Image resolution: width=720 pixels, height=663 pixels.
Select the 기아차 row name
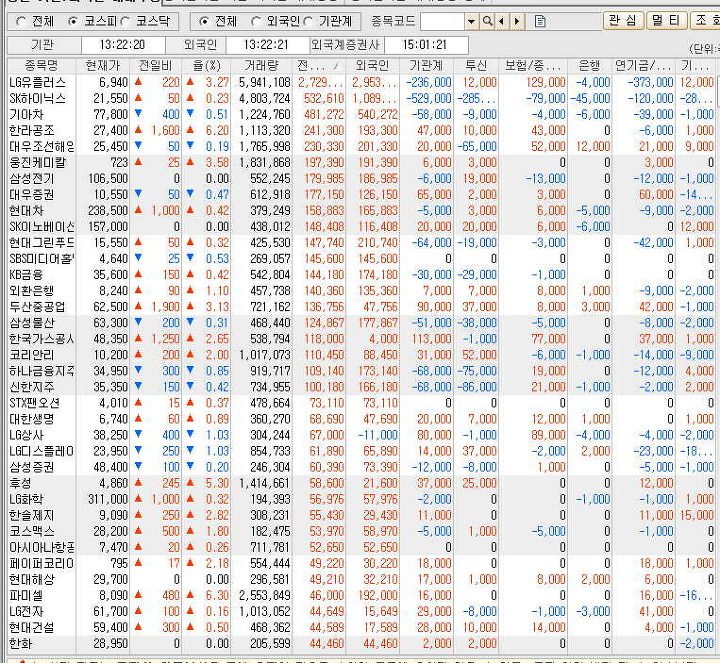pos(27,115)
